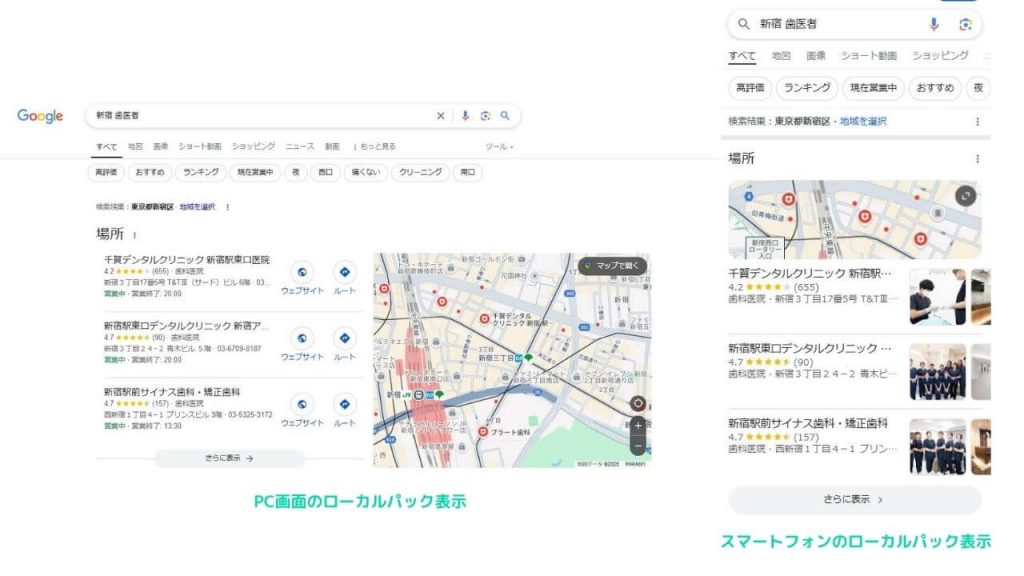Switch to the ニュース tab on PC
The height and width of the screenshot is (576, 1024).
[300, 147]
